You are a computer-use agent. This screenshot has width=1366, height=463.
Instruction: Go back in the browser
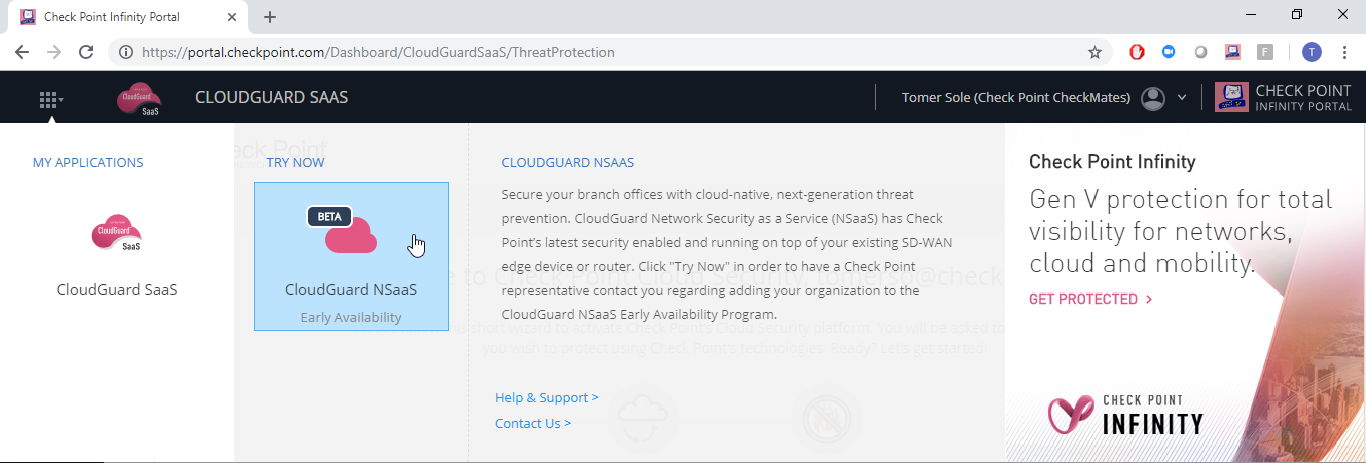22,52
